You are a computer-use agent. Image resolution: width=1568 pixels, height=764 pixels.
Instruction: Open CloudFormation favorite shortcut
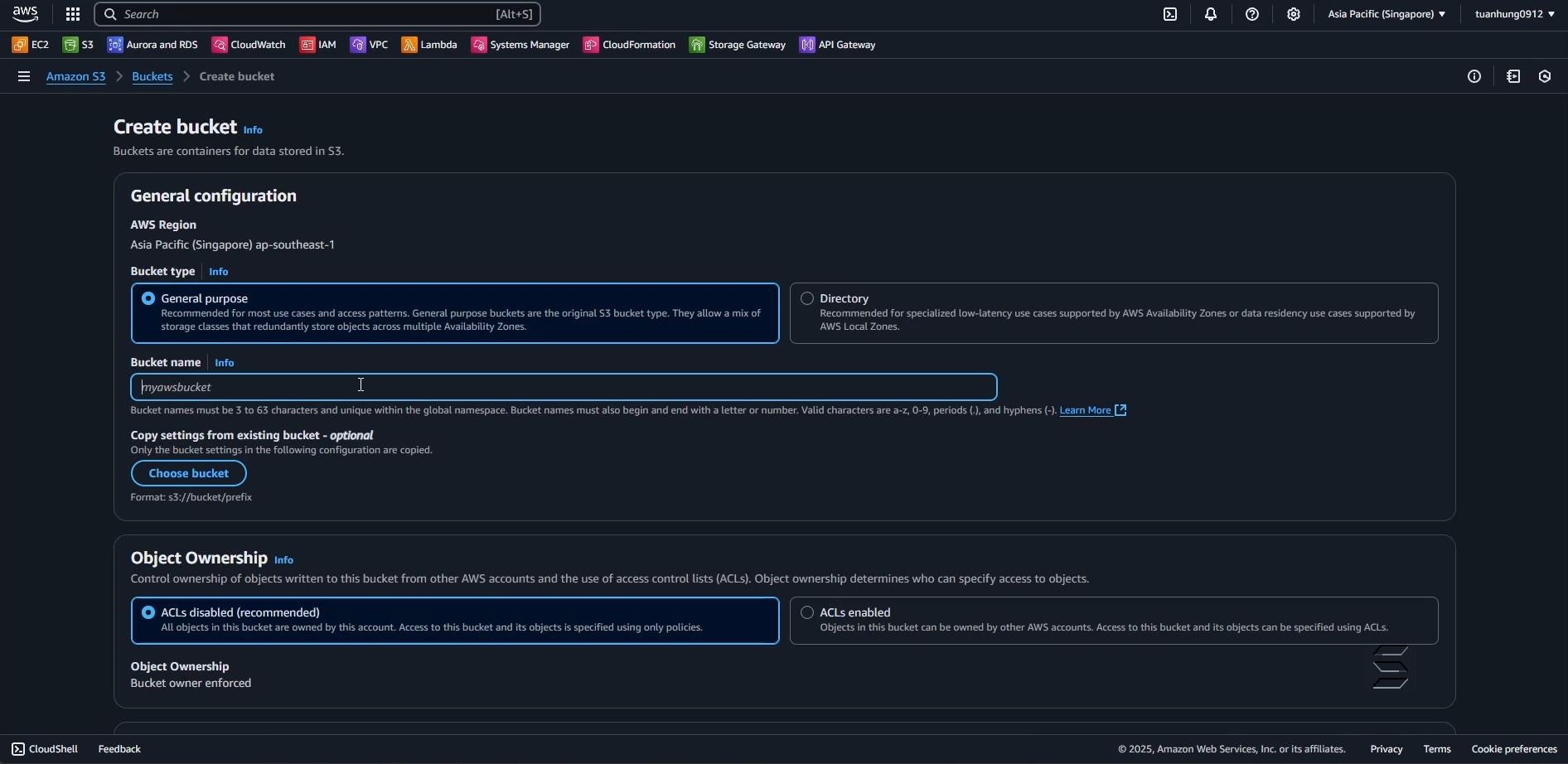[x=630, y=45]
